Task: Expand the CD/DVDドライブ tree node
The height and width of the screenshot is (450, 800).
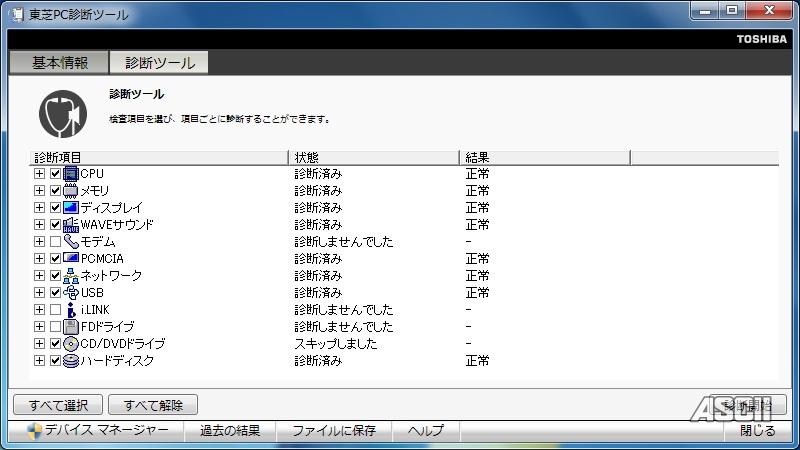Action: (39, 344)
